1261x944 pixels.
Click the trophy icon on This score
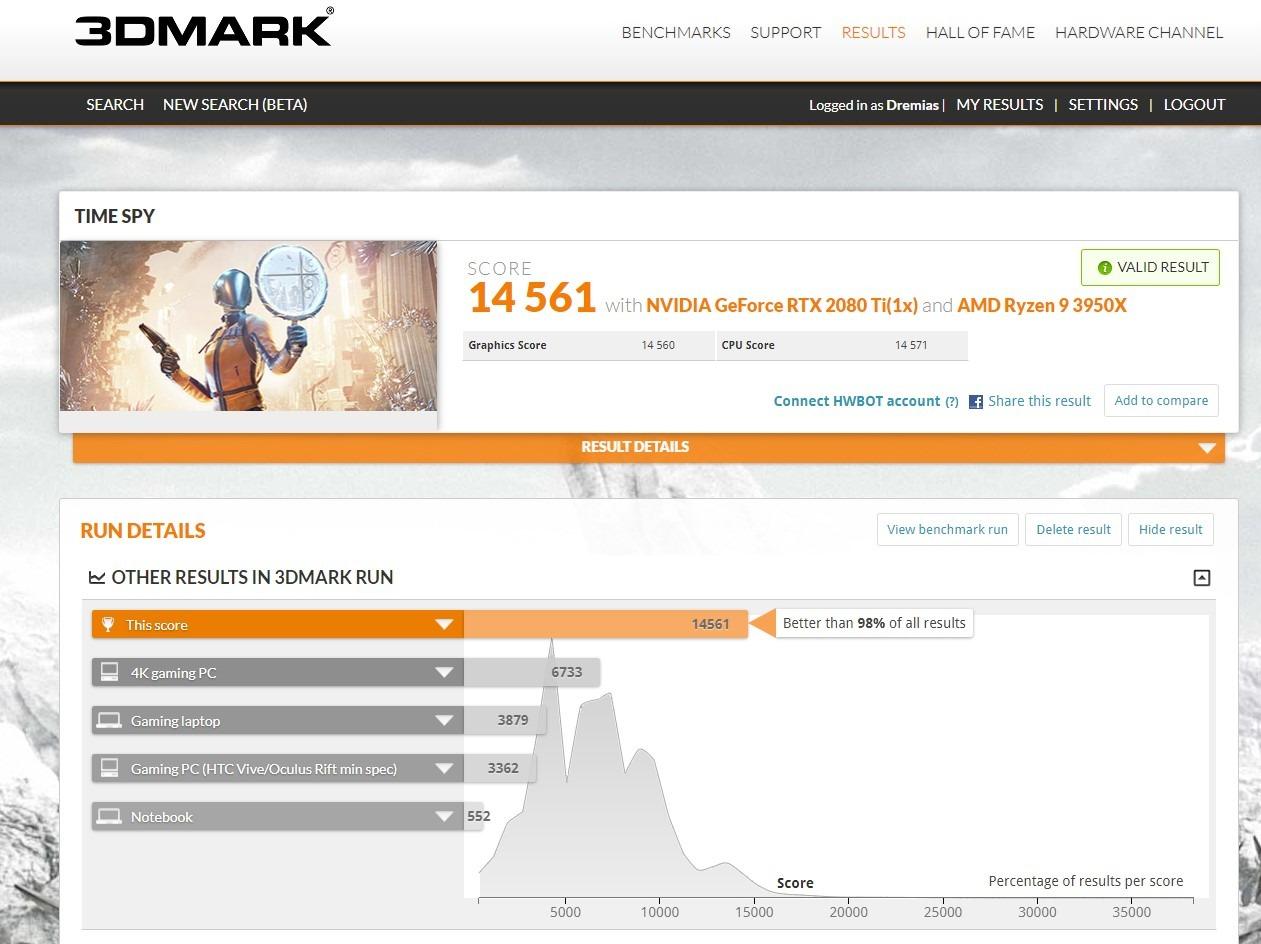(x=109, y=625)
